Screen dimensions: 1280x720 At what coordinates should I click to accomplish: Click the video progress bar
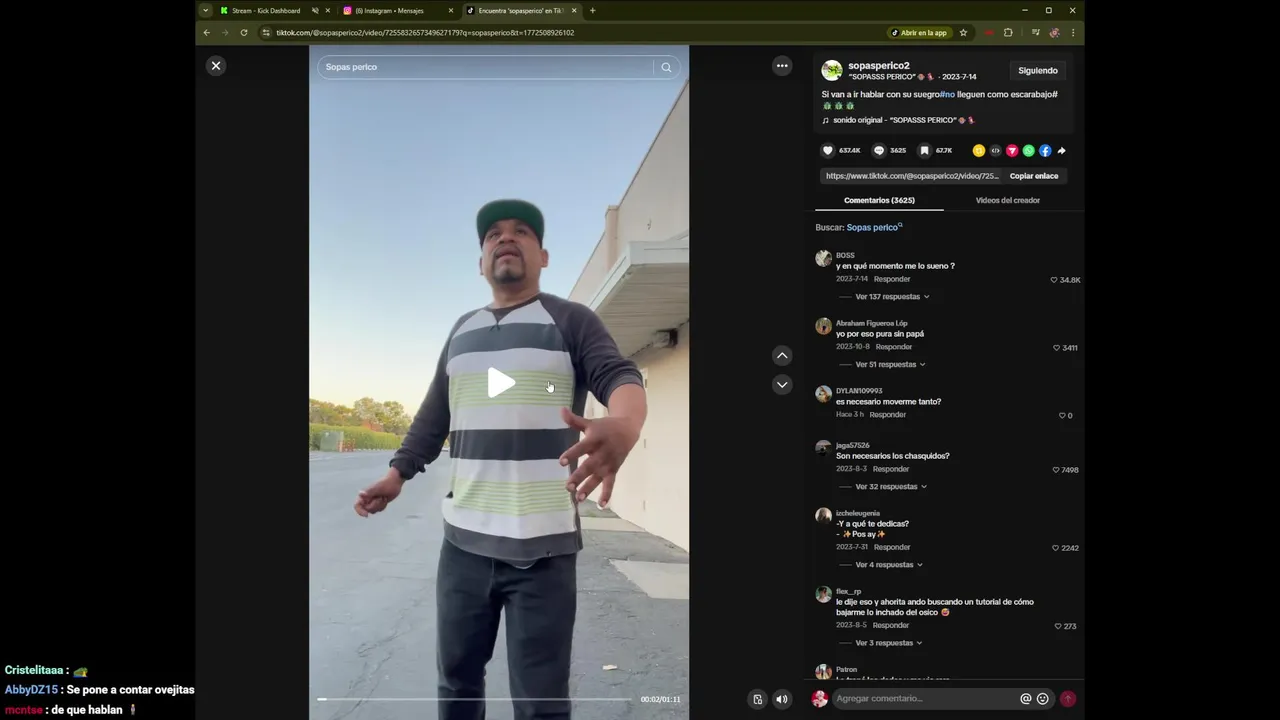475,699
